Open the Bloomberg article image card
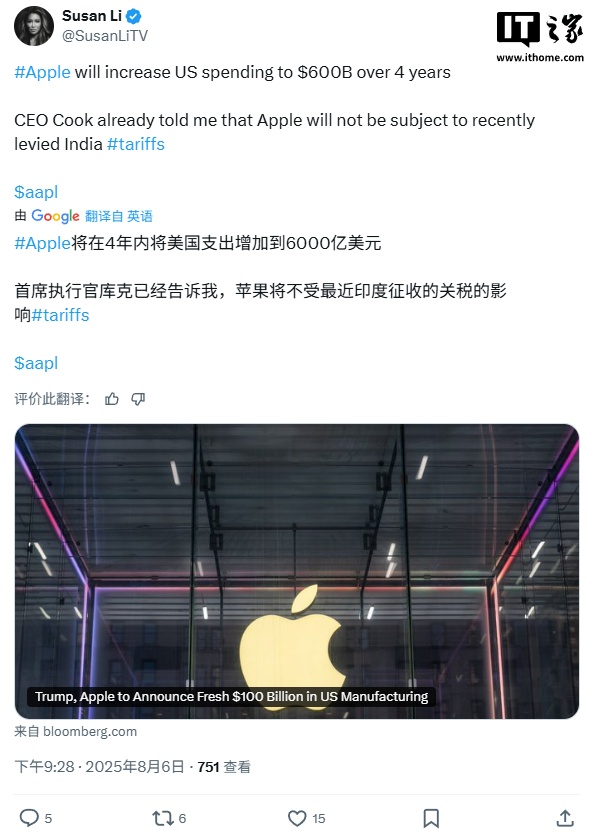The image size is (594, 832). click(297, 571)
